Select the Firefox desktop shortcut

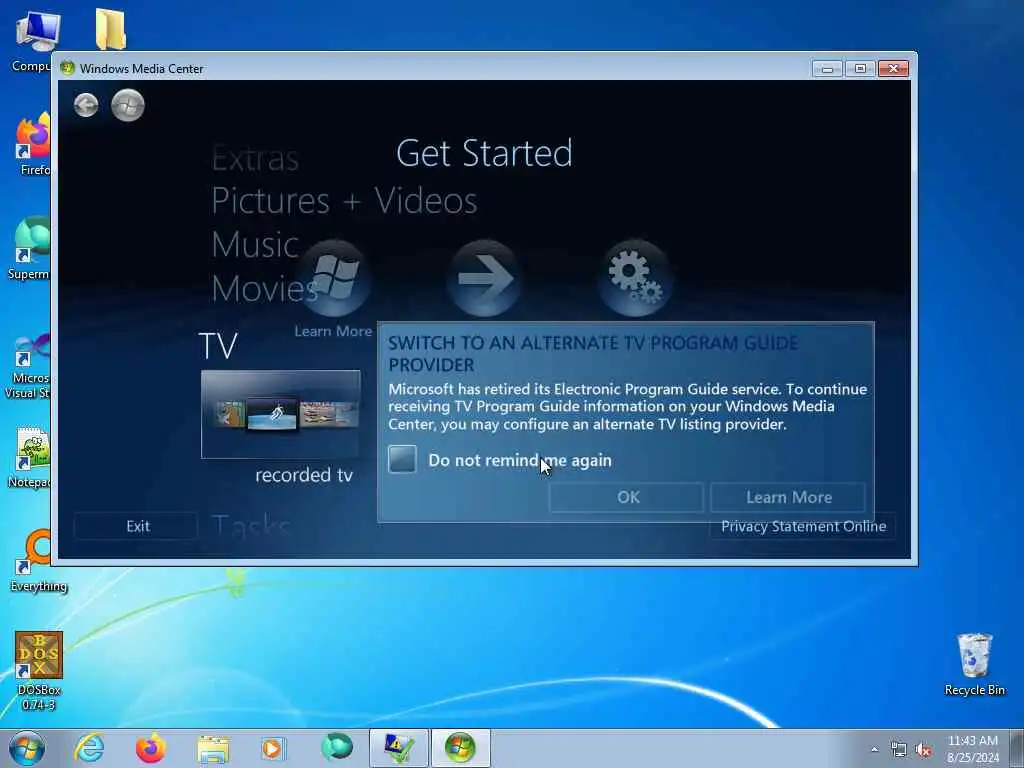34,144
